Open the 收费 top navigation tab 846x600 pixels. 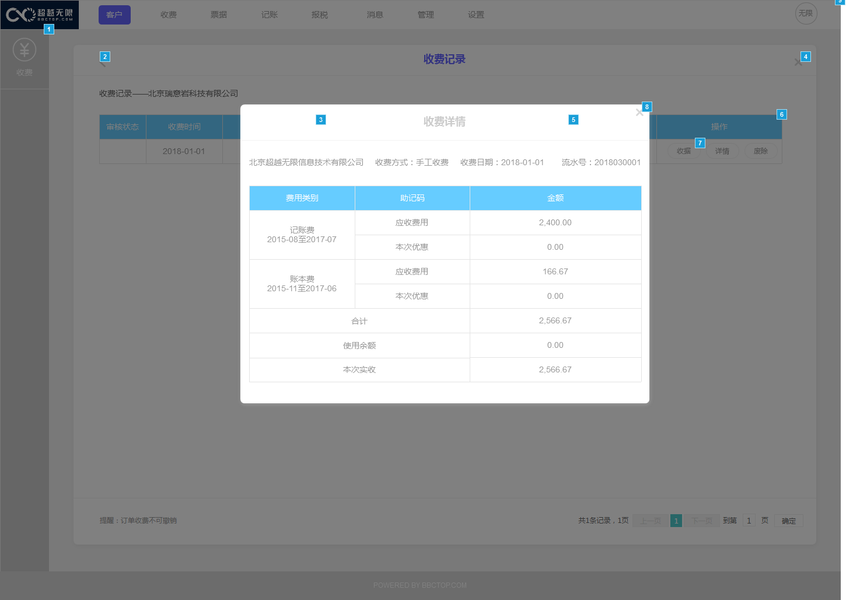coord(169,15)
